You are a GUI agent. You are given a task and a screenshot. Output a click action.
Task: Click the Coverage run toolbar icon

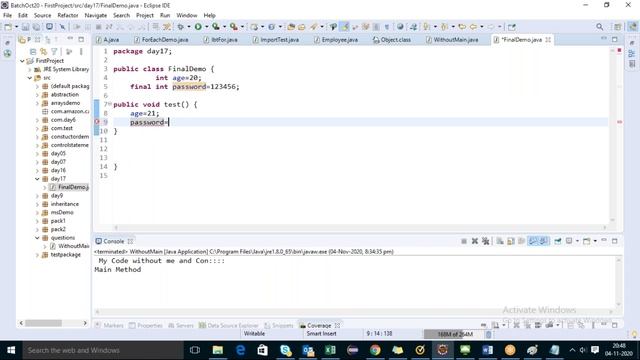pyautogui.click(x=216, y=27)
